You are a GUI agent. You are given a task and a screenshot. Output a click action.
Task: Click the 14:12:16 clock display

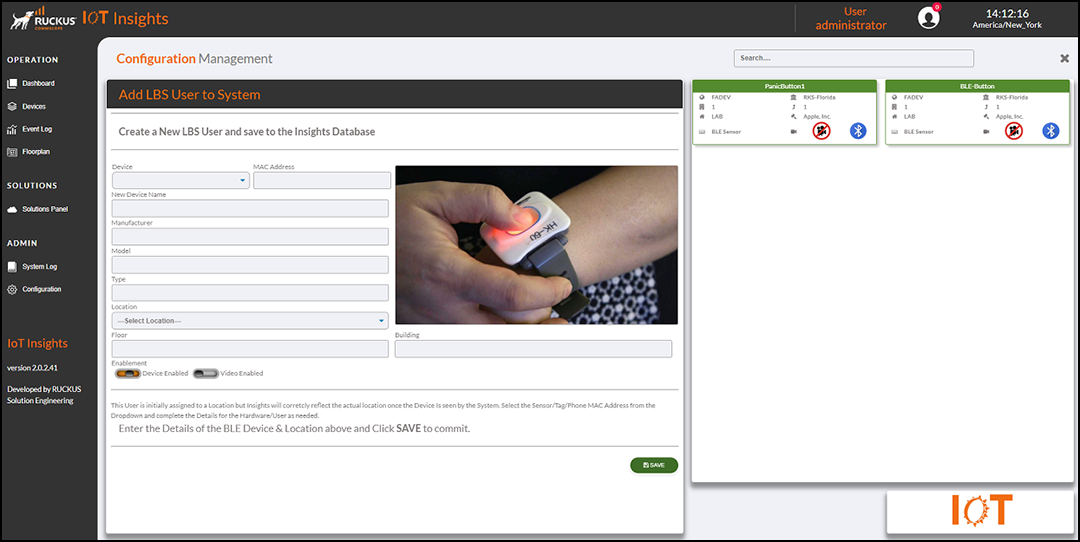[x=1007, y=13]
